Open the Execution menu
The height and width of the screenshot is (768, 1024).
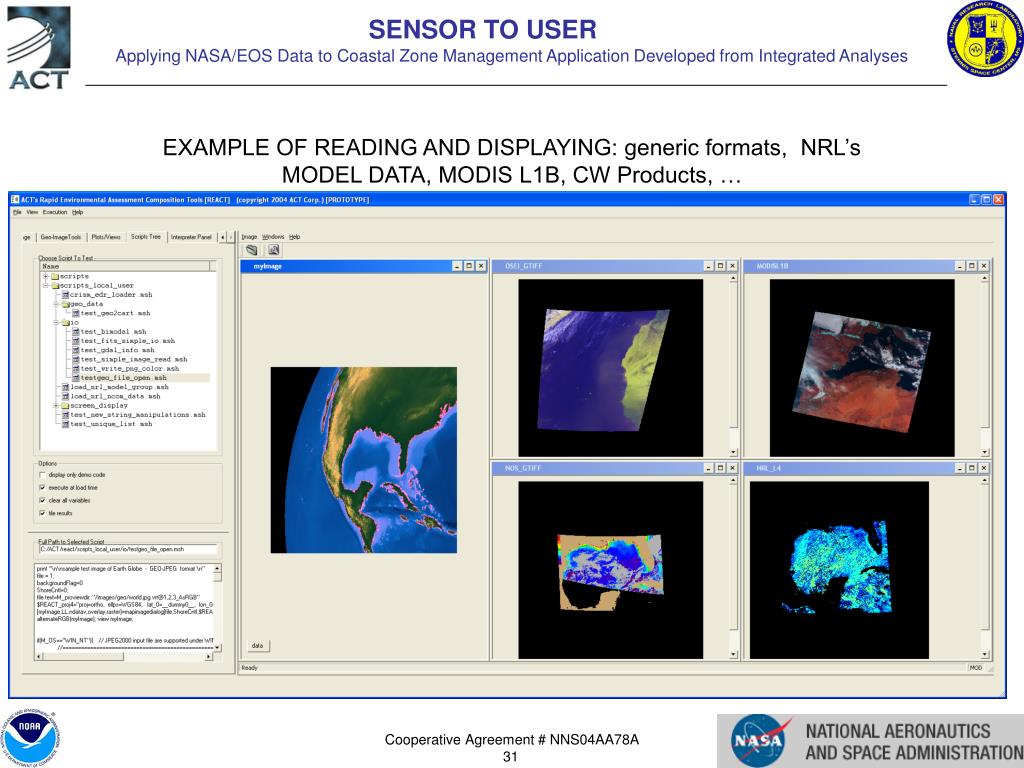click(x=55, y=212)
